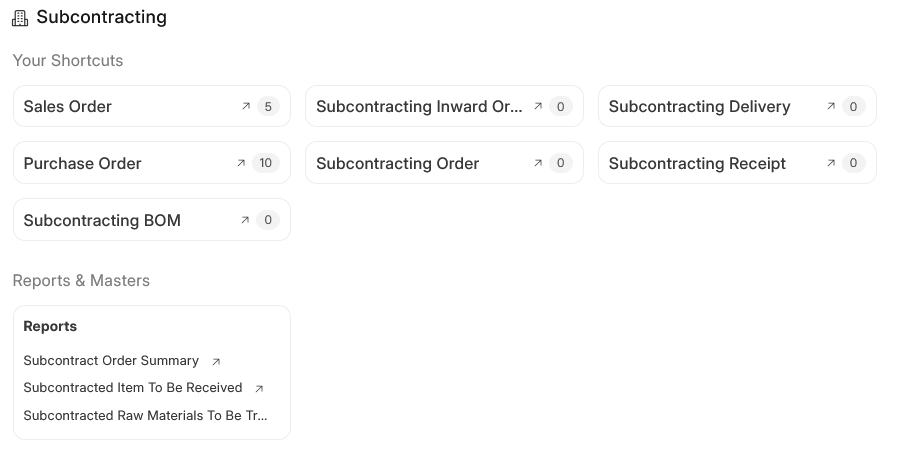
Task: Open Subcontract Order Summary report
Action: (111, 361)
